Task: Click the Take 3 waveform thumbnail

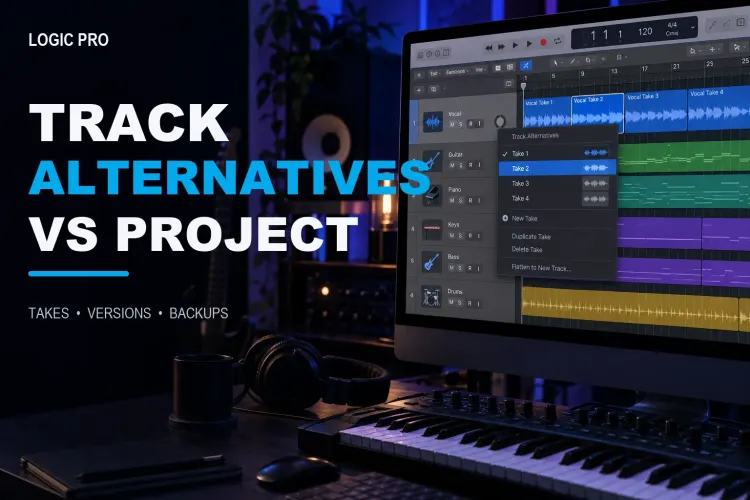Action: 596,184
